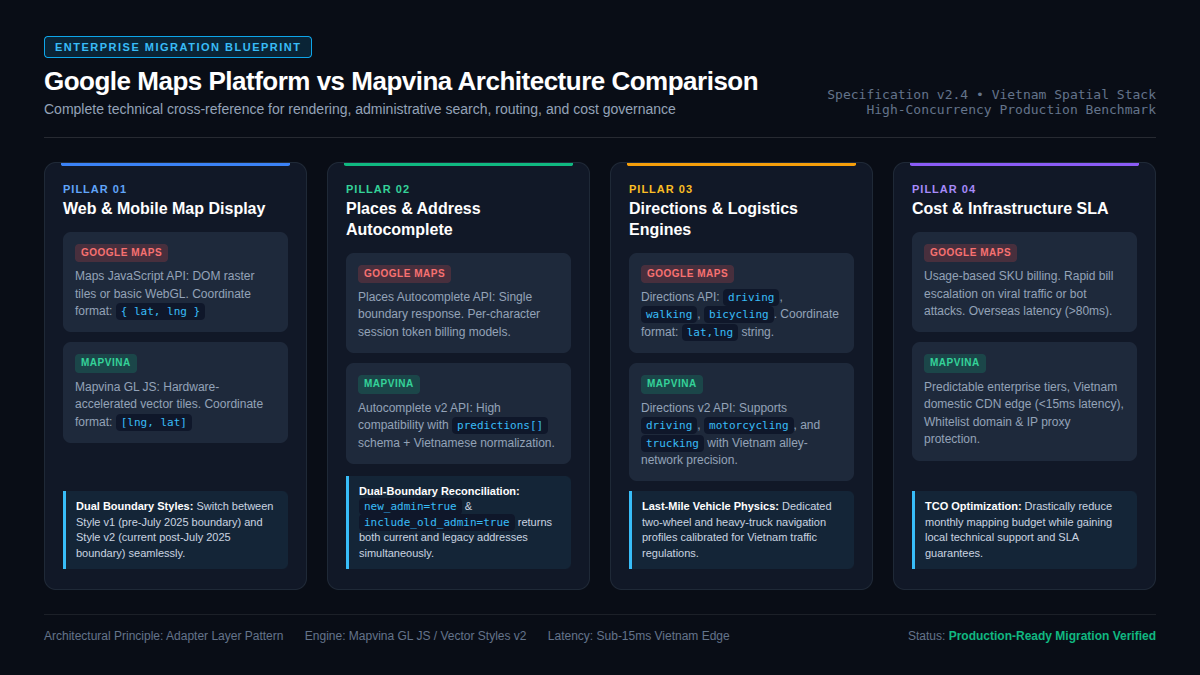Select 'Directions & Logistics Engines' heading
The width and height of the screenshot is (1200, 675).
pos(713,219)
